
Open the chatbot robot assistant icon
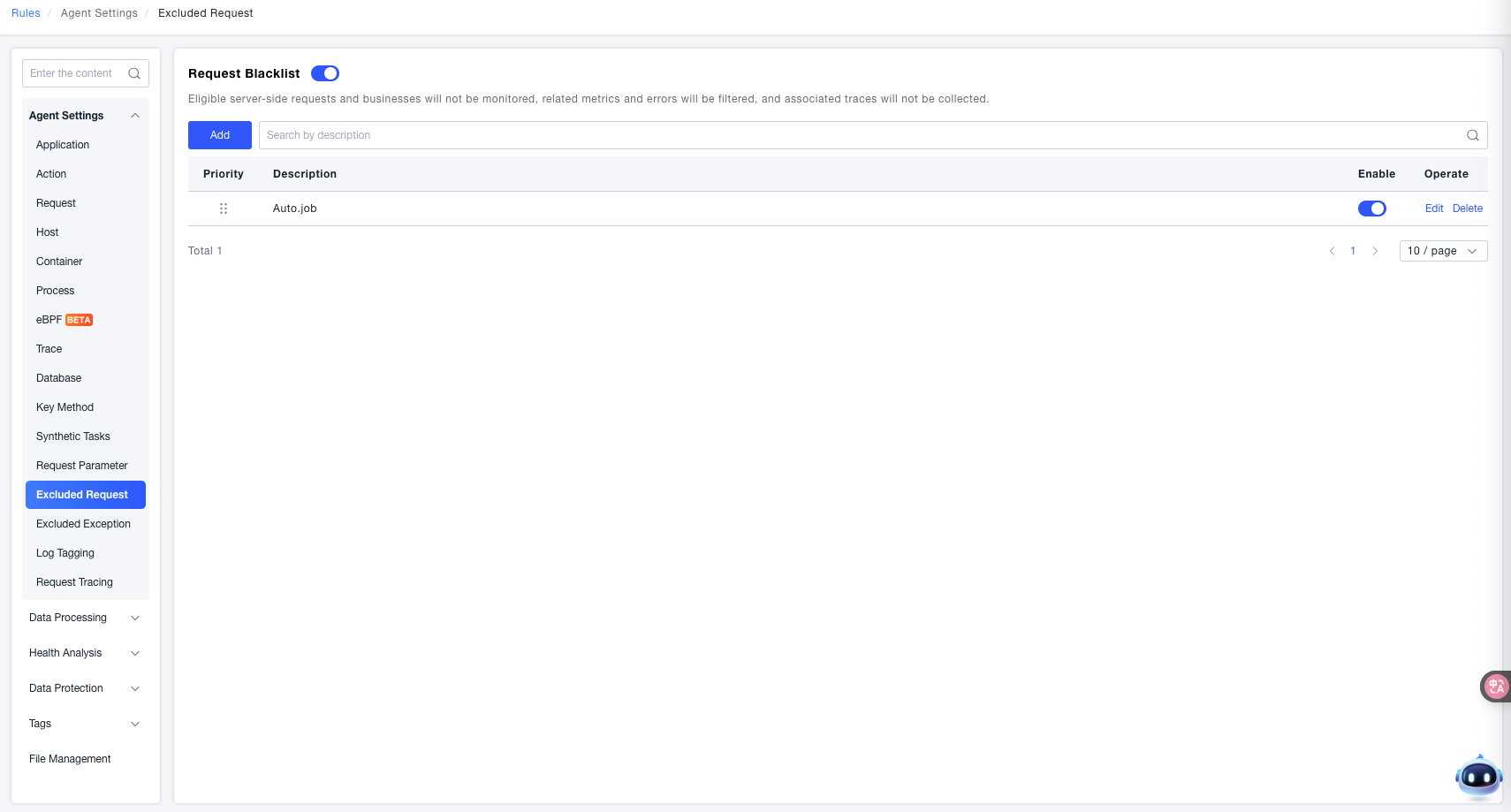[1478, 778]
